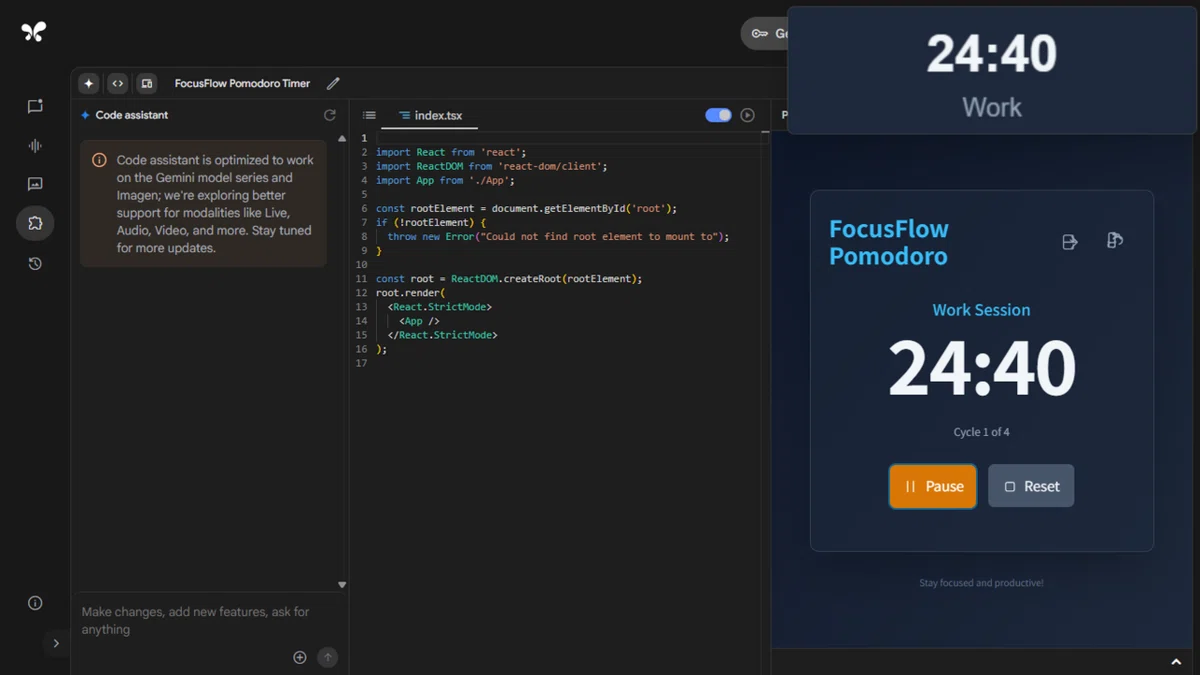This screenshot has width=1200, height=675.
Task: Click the line importing App from './App'
Action: (445, 180)
